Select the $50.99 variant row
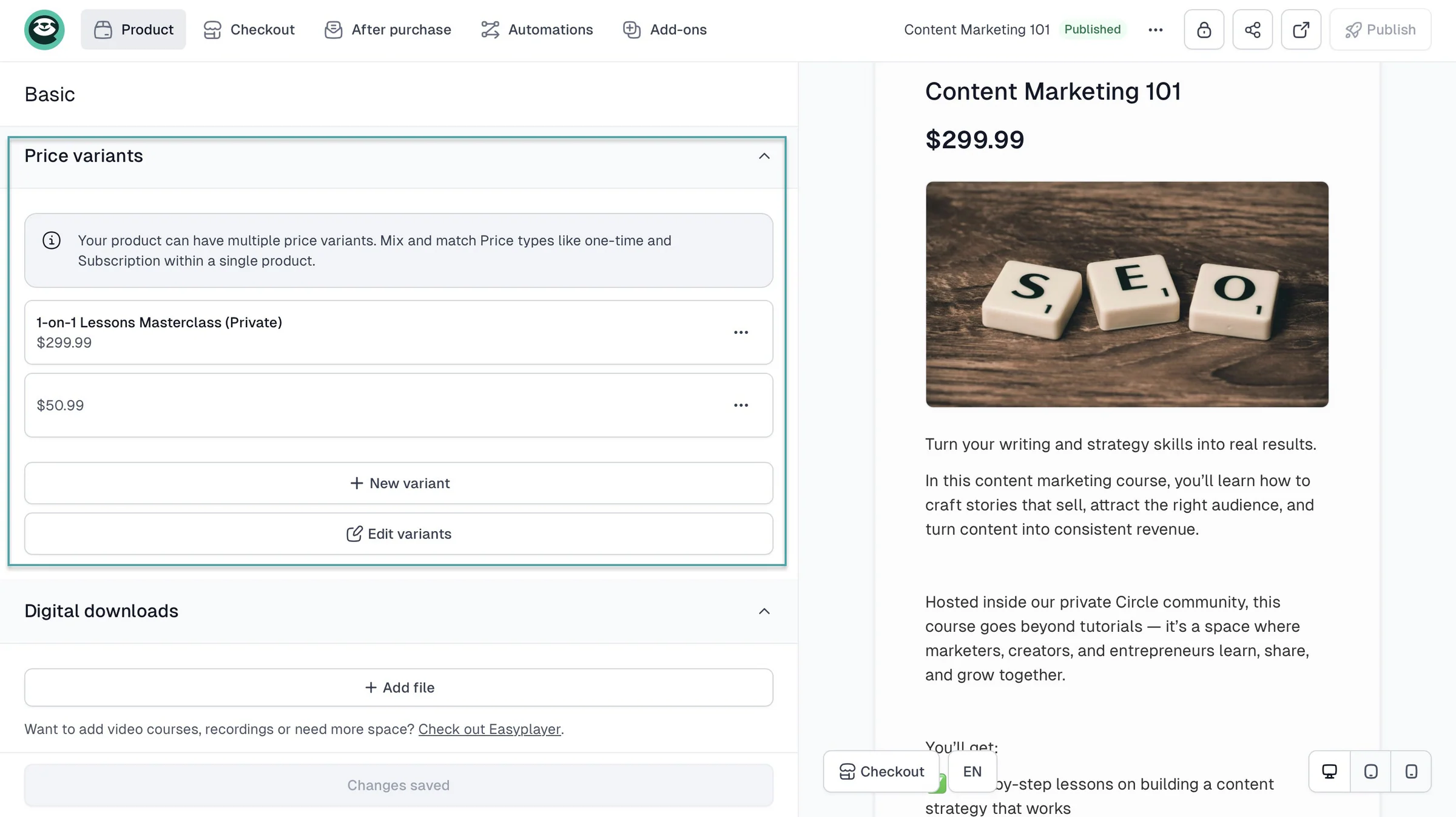The height and width of the screenshot is (817, 1456). 399,405
